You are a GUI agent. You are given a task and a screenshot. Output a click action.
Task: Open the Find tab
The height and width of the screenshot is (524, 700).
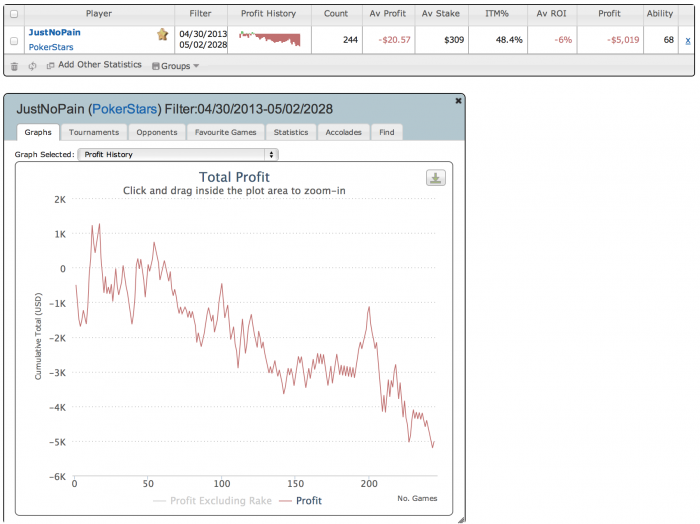[387, 132]
